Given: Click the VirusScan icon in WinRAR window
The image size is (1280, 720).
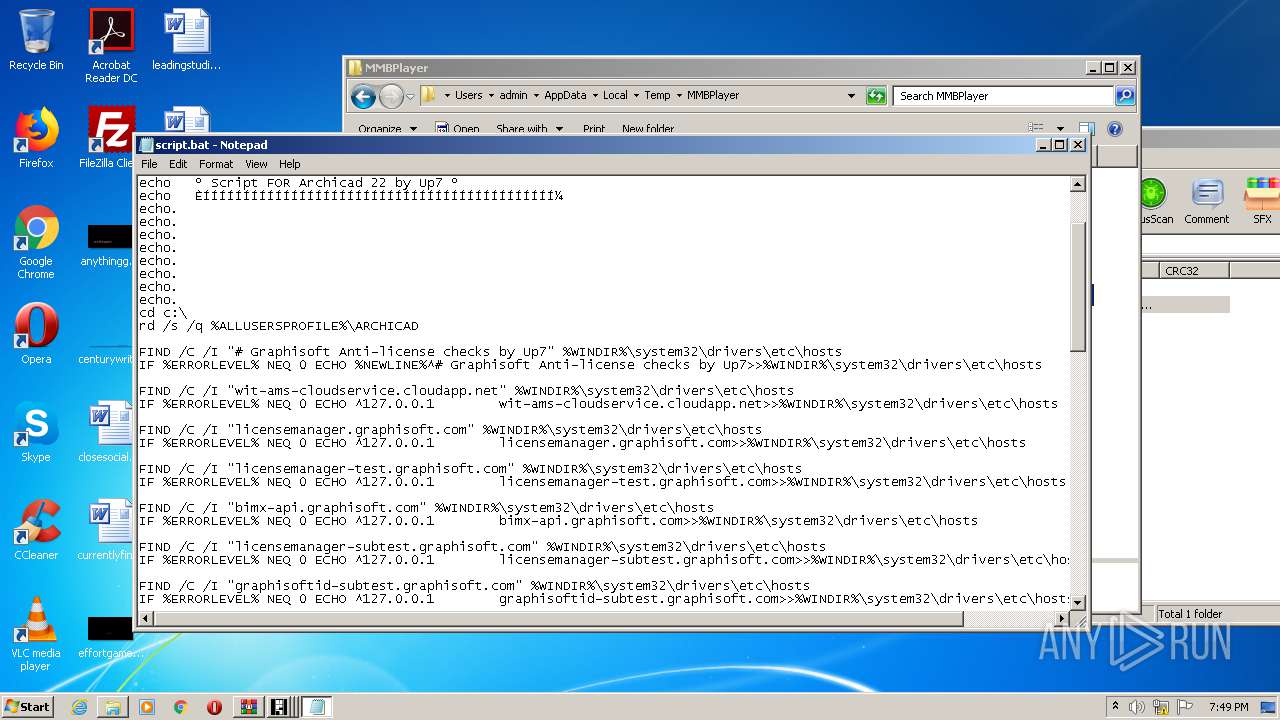Looking at the screenshot, I should pos(1154,201).
